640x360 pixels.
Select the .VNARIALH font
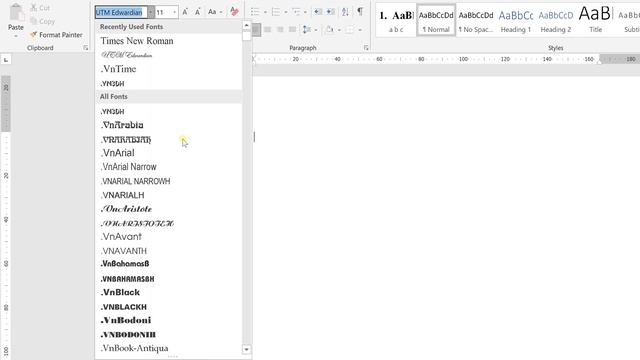[x=169, y=195]
